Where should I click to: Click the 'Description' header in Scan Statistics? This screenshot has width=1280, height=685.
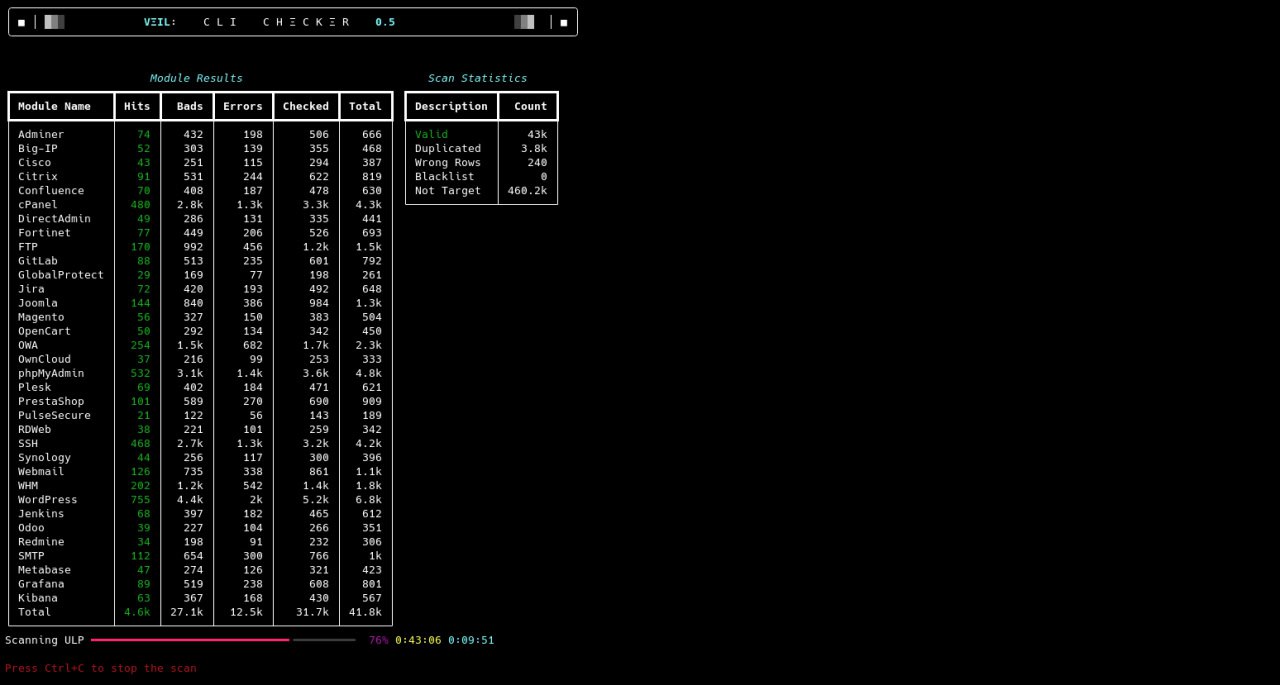coord(451,106)
